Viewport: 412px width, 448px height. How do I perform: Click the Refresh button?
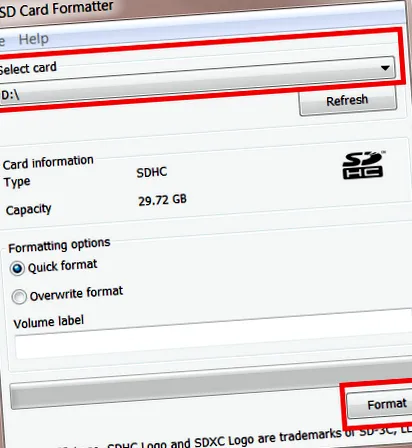[x=347, y=100]
